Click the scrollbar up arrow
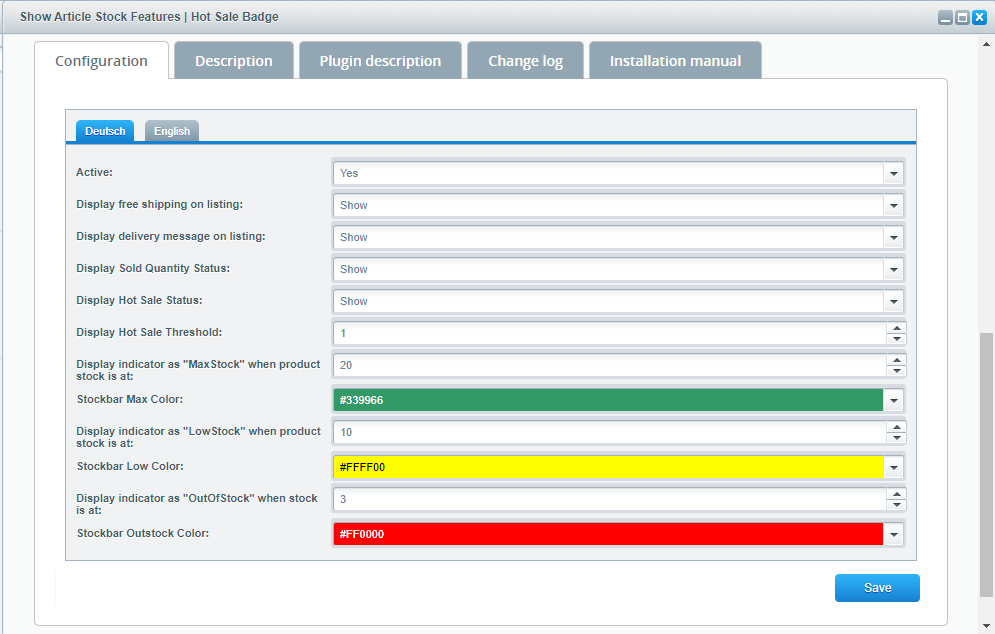The image size is (995, 634). pyautogui.click(x=986, y=44)
